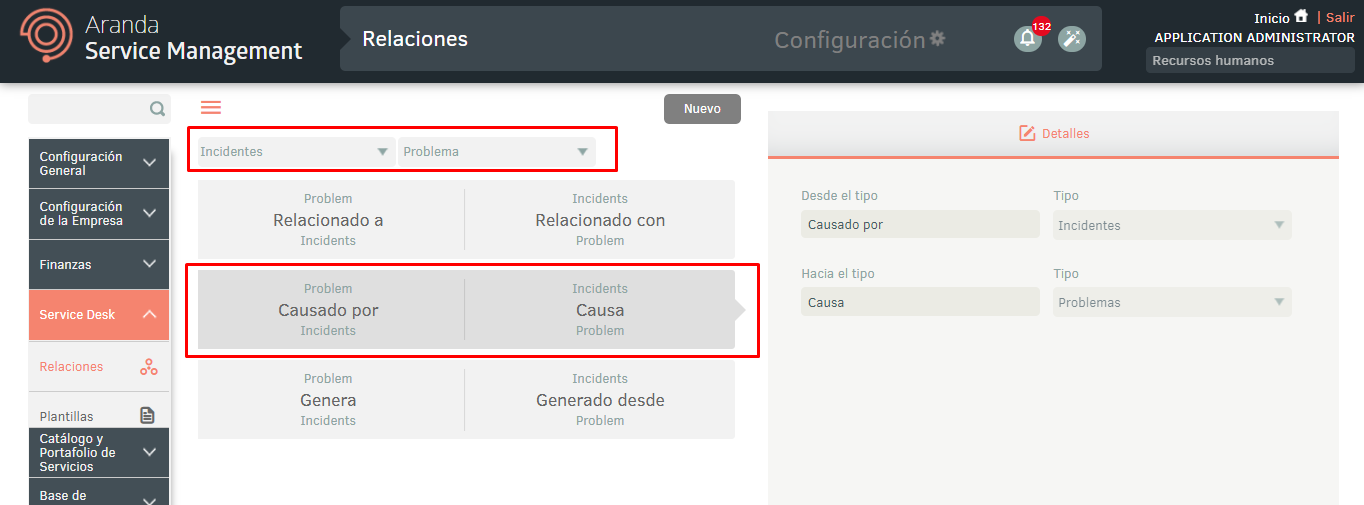1364x505 pixels.
Task: Click the Relaciones nodes icon
Action: (x=148, y=367)
